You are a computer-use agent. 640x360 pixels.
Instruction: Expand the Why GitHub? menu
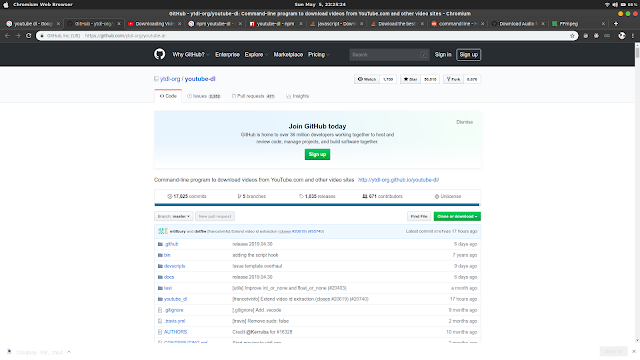[x=191, y=55]
